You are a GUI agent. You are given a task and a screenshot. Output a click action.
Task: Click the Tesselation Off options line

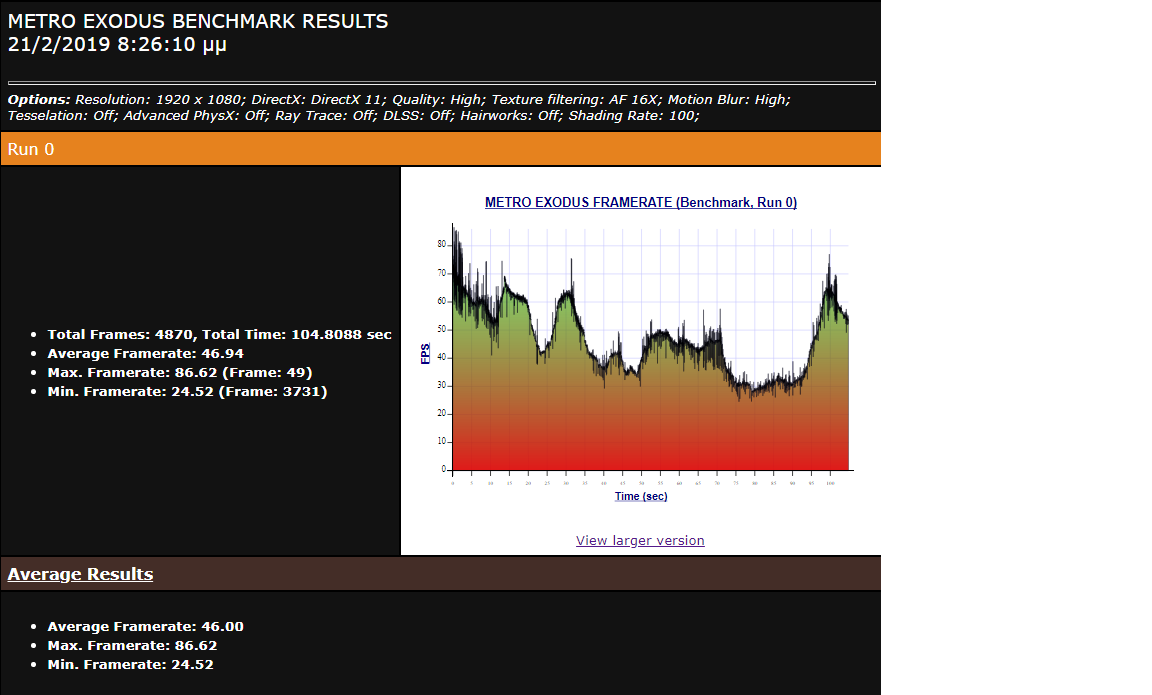pyautogui.click(x=353, y=115)
